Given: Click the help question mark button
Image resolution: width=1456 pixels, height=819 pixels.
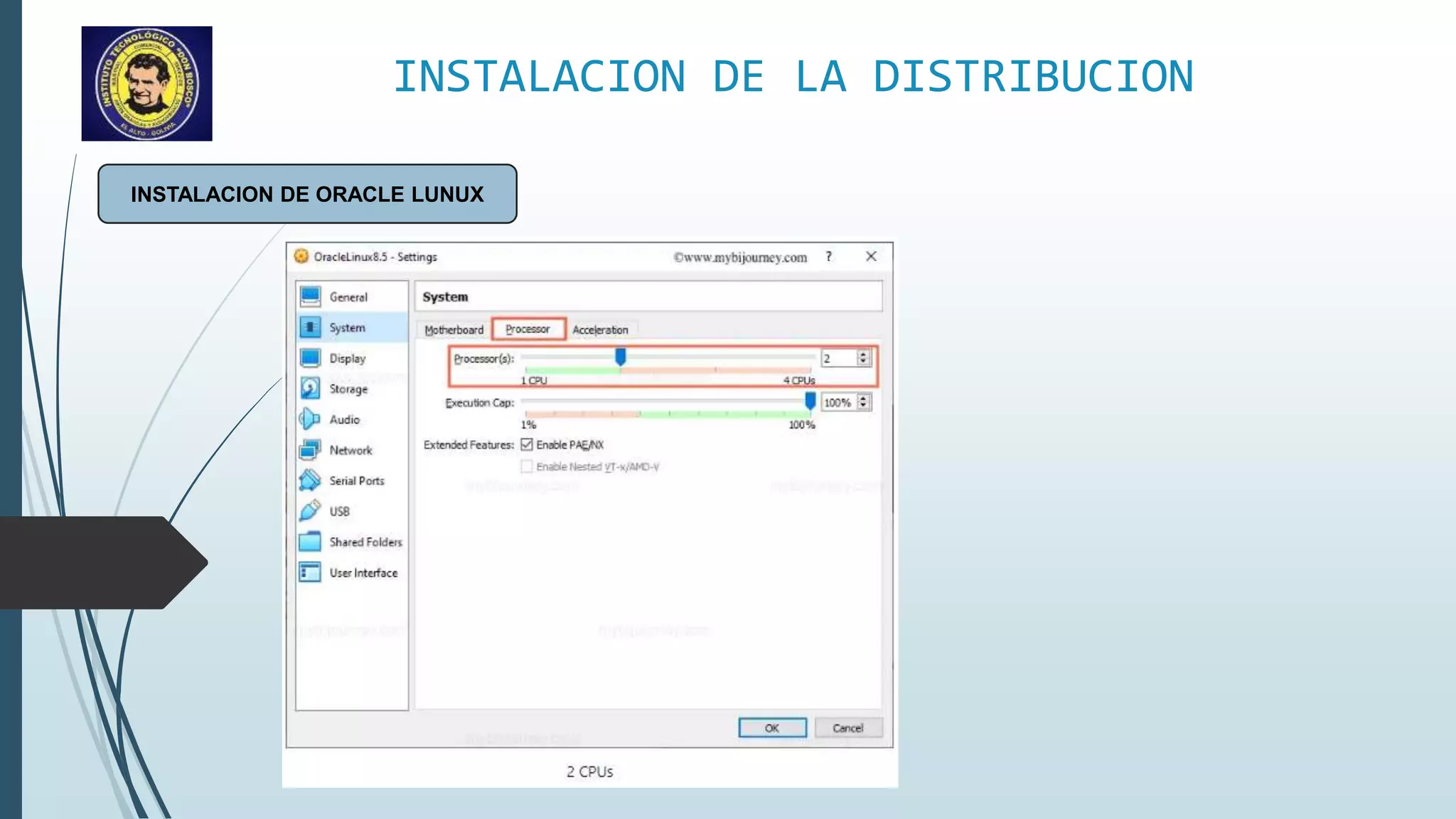Looking at the screenshot, I should tap(828, 257).
